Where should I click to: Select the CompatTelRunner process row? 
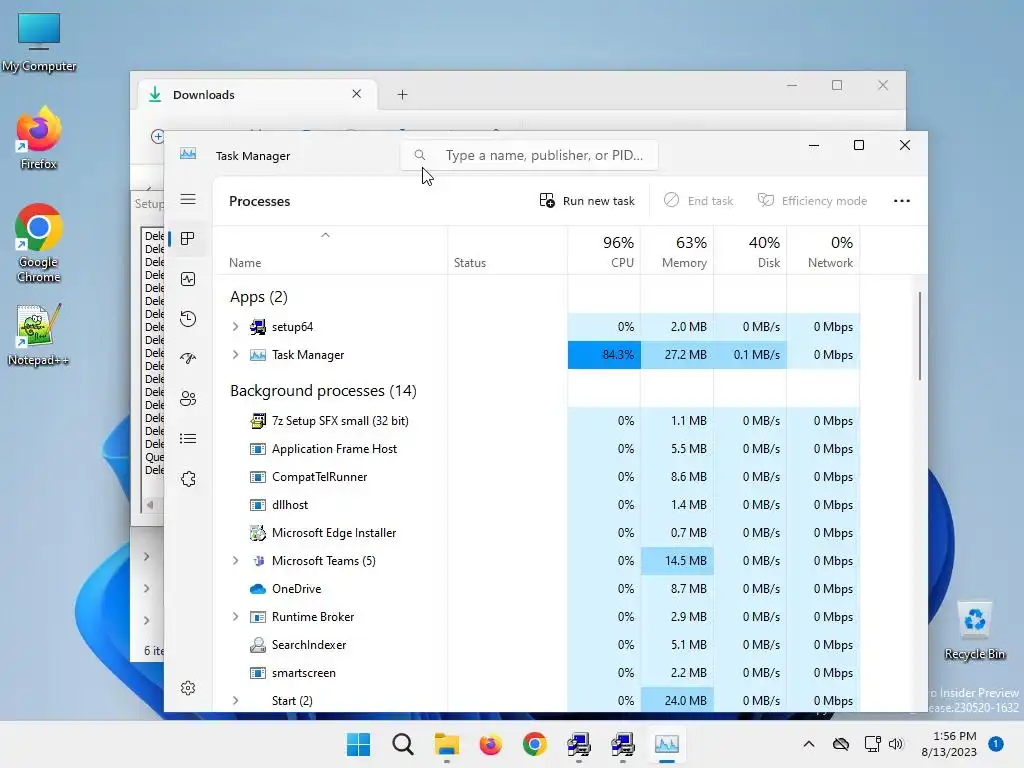coord(536,477)
